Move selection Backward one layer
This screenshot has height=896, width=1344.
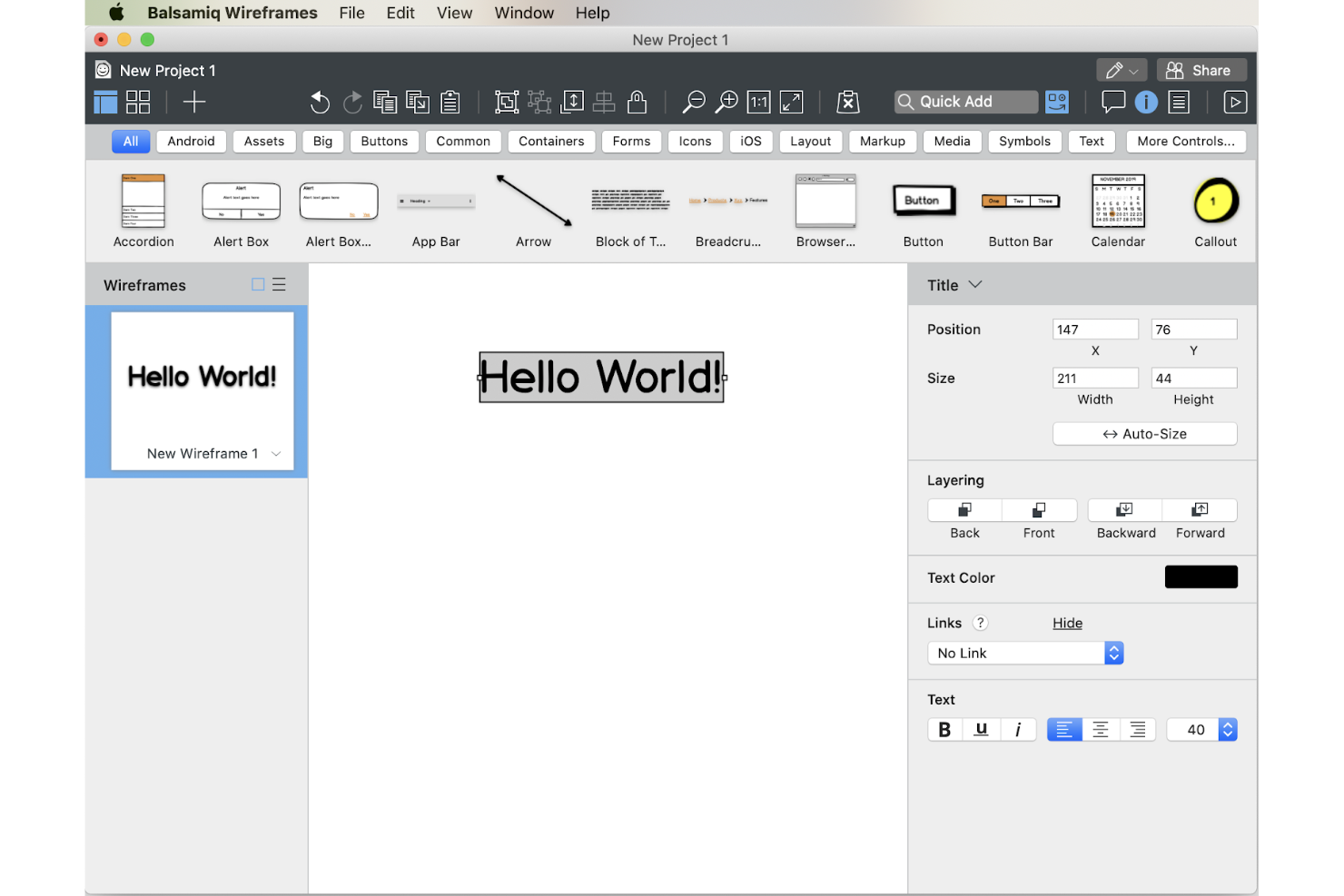coord(1125,510)
